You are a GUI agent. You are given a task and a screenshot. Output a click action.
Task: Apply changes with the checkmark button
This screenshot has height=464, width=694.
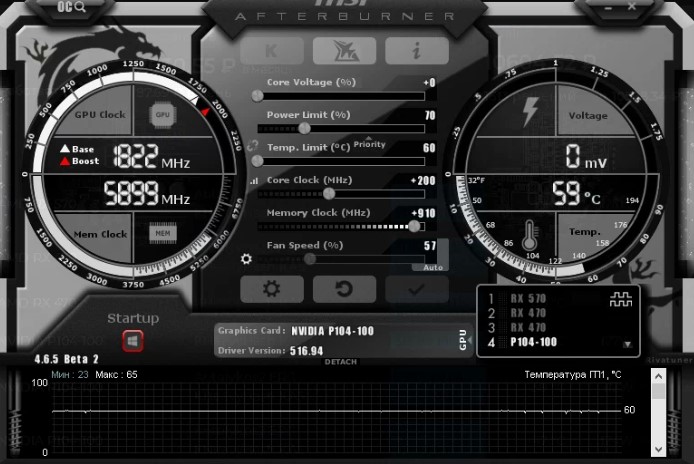pos(416,289)
